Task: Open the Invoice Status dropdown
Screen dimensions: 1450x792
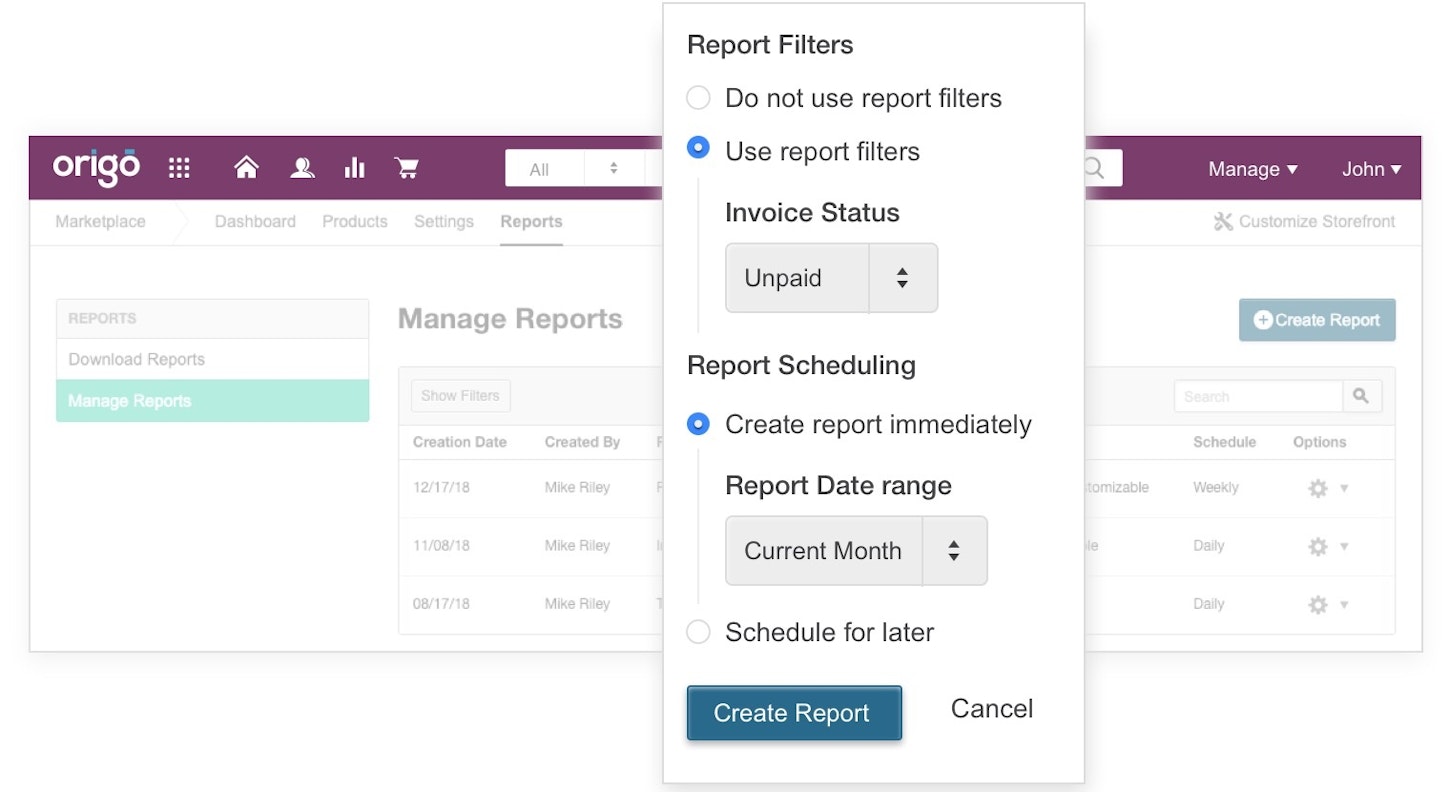Action: (831, 278)
